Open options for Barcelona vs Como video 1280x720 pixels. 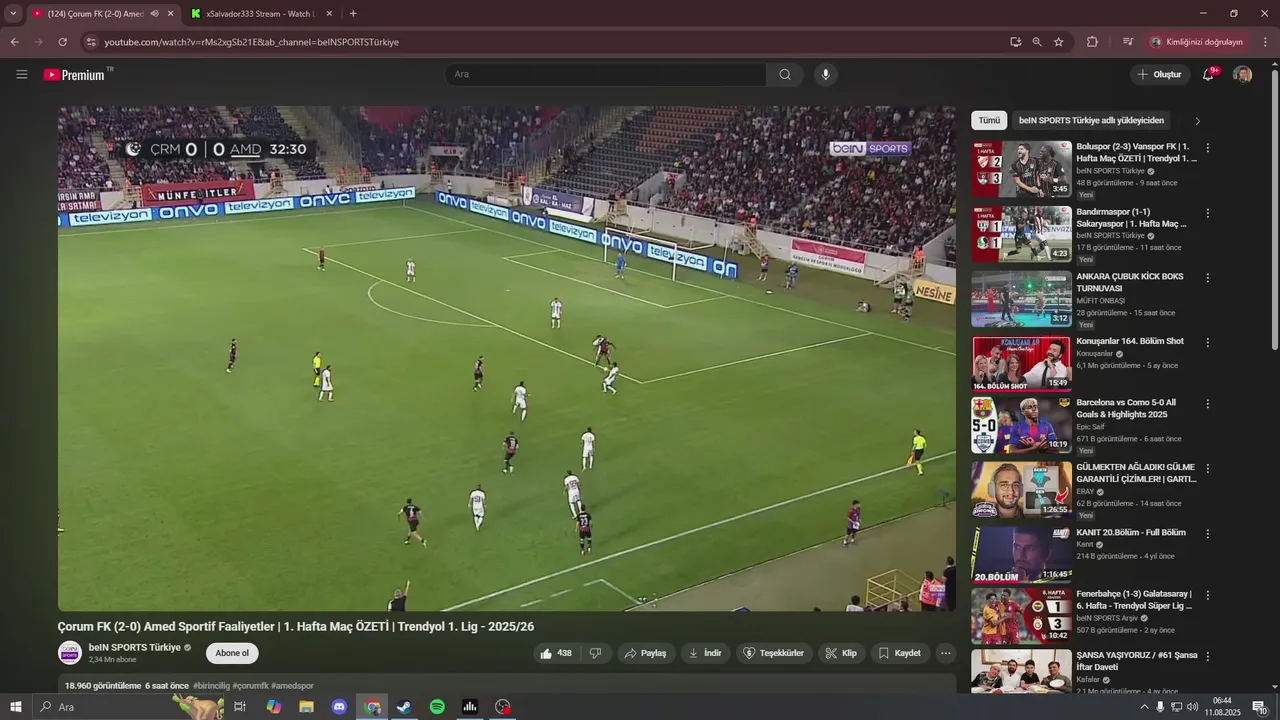tap(1207, 404)
